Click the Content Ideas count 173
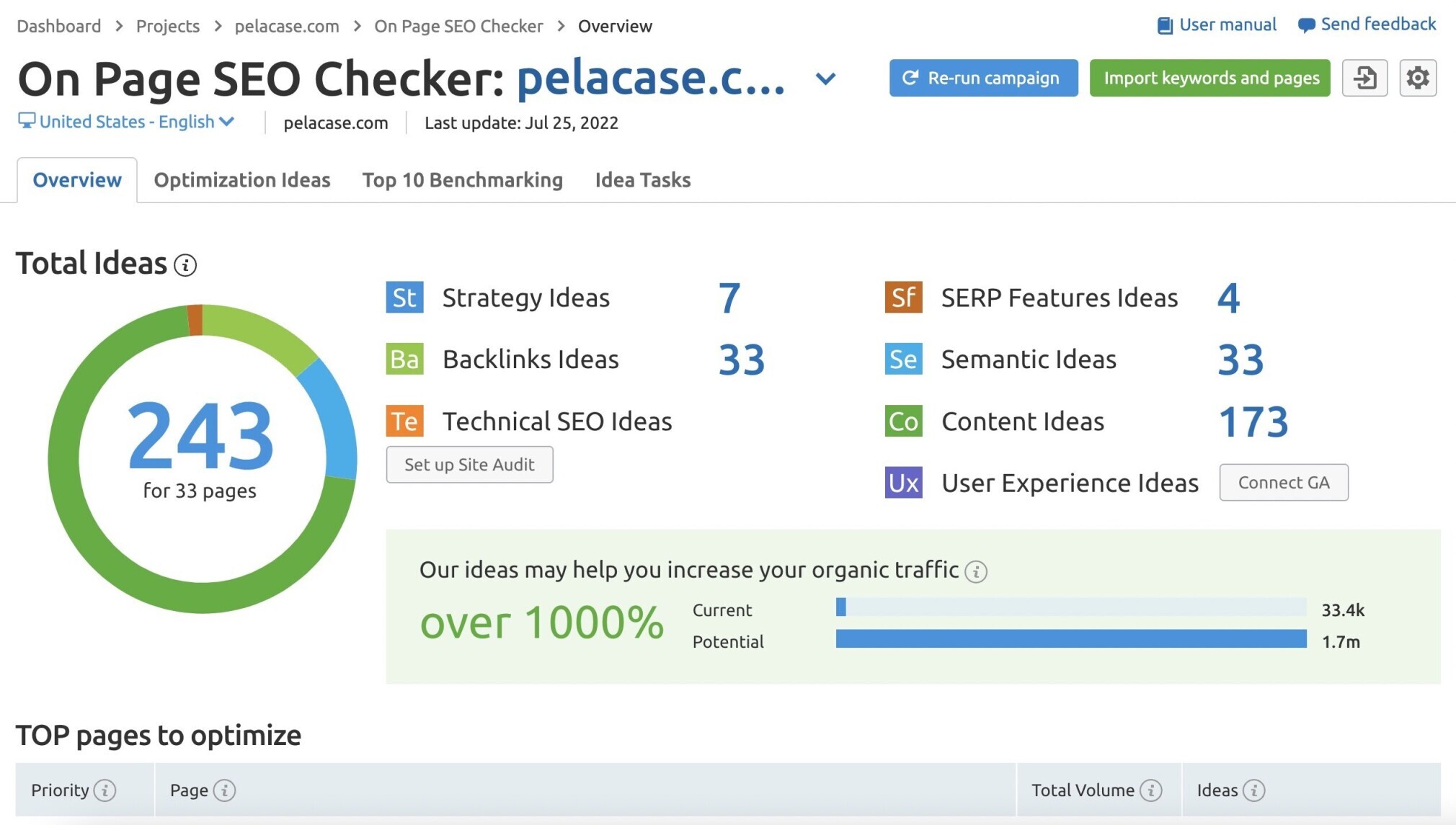Screen dimensions: 1456x825 coord(1253,422)
